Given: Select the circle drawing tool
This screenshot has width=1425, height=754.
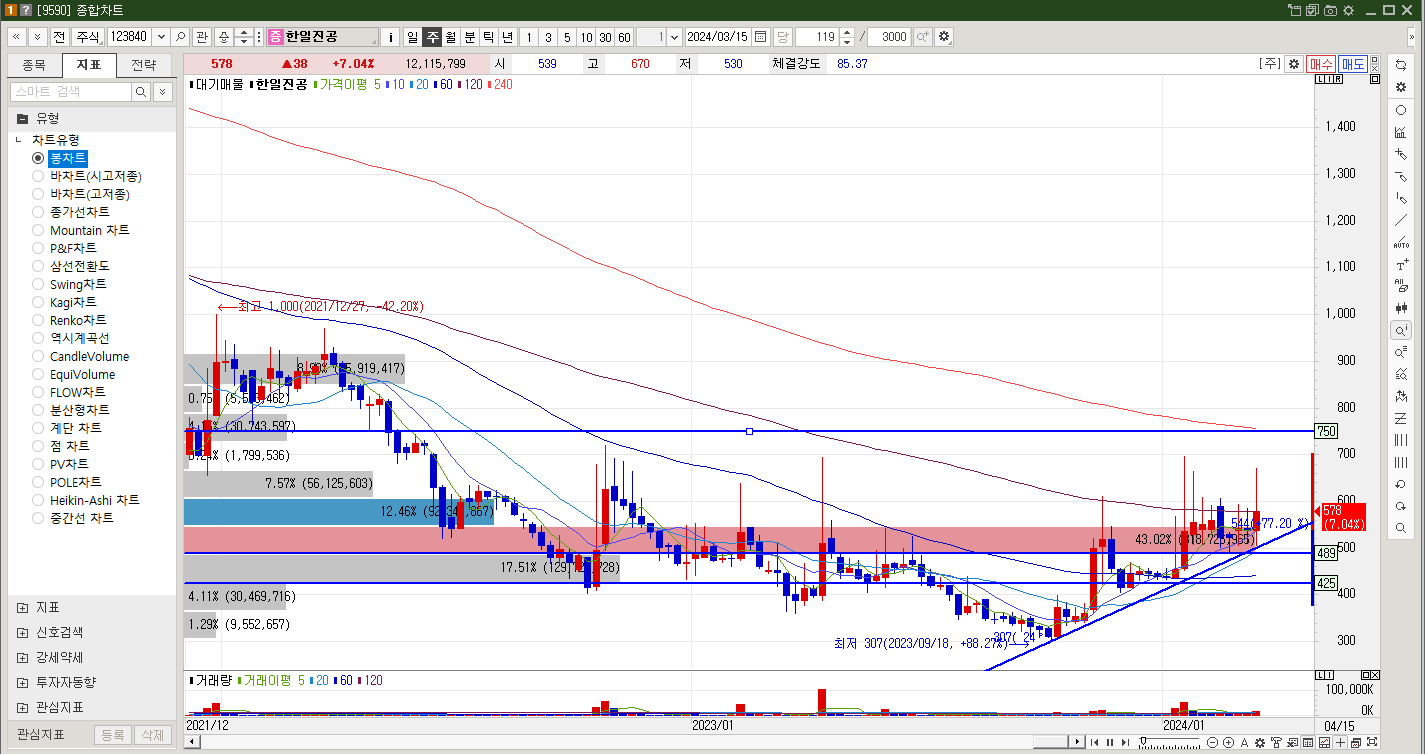Looking at the screenshot, I should click(x=1401, y=110).
